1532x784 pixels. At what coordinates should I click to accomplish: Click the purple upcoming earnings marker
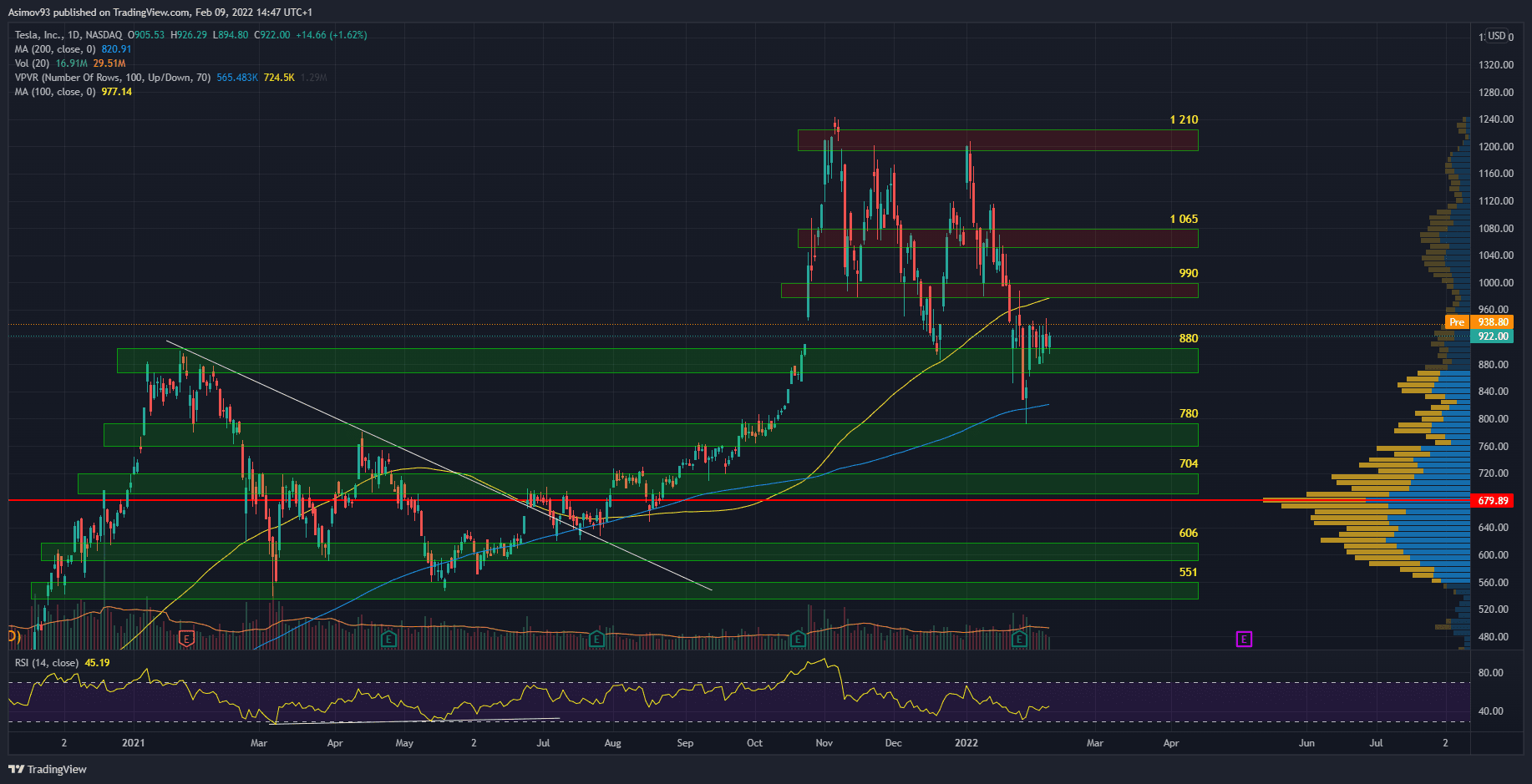pyautogui.click(x=1244, y=640)
